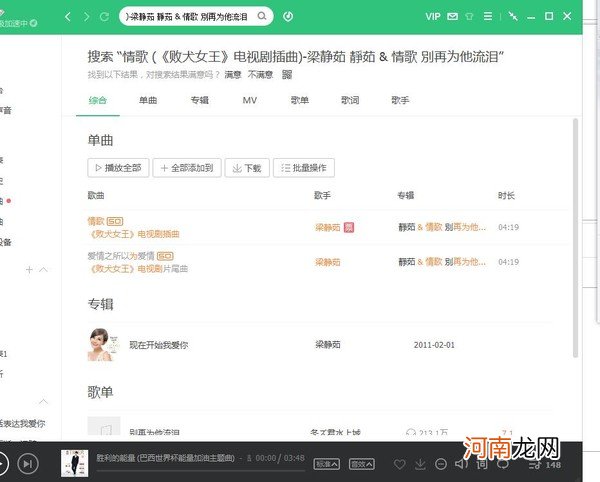This screenshot has width=600, height=482.
Task: Open the play queue showing 148
Action: coord(545,465)
